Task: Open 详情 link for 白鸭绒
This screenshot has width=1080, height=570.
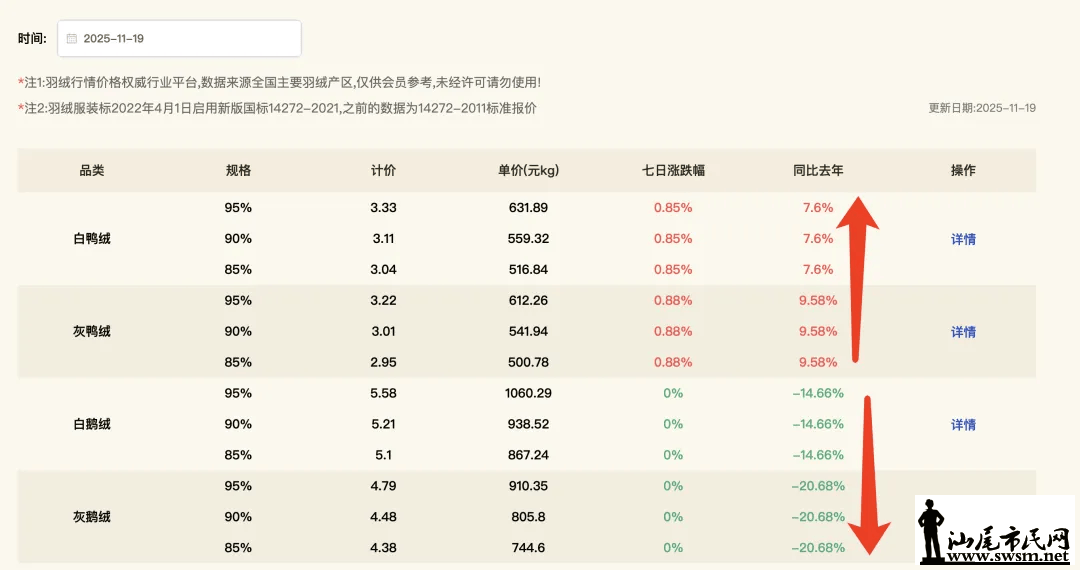Action: (963, 239)
